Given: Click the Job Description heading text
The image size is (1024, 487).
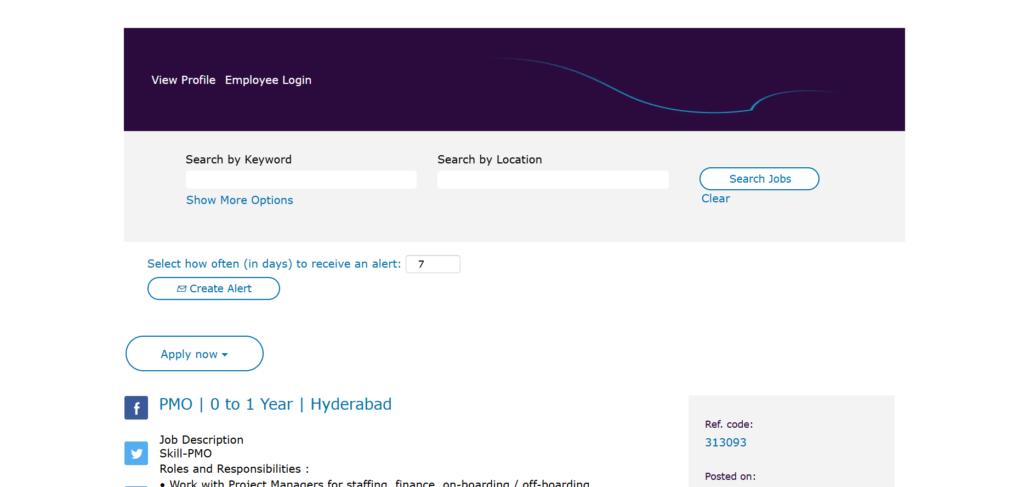Looking at the screenshot, I should click(x=201, y=439).
